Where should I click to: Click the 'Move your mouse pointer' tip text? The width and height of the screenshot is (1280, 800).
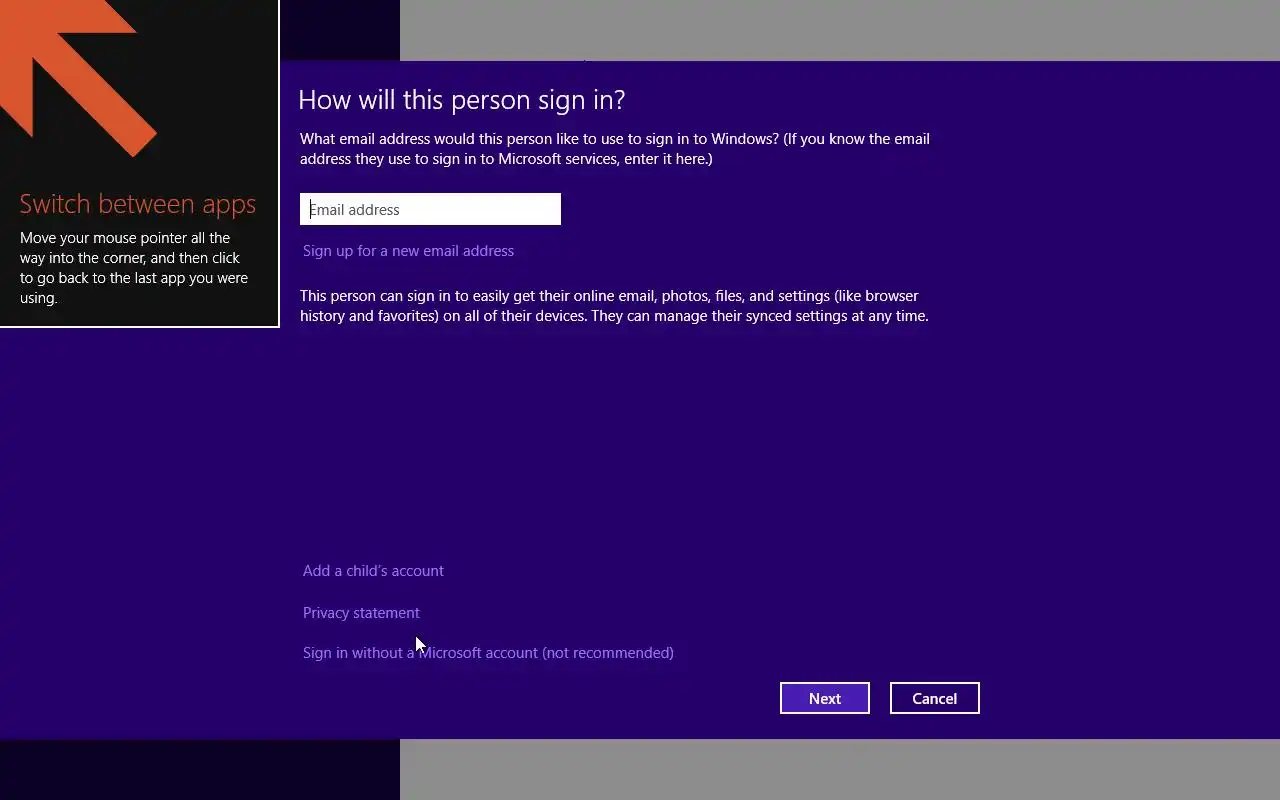tap(134, 268)
